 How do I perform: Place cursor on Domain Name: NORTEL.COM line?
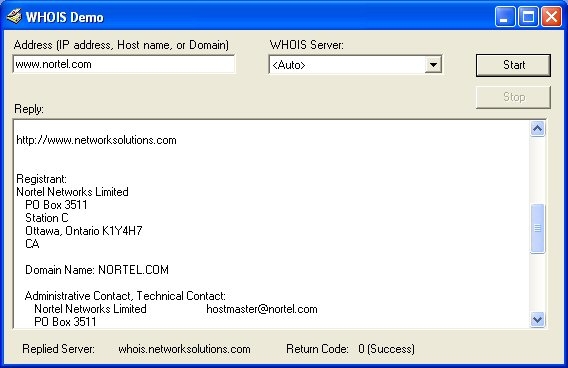coord(97,270)
